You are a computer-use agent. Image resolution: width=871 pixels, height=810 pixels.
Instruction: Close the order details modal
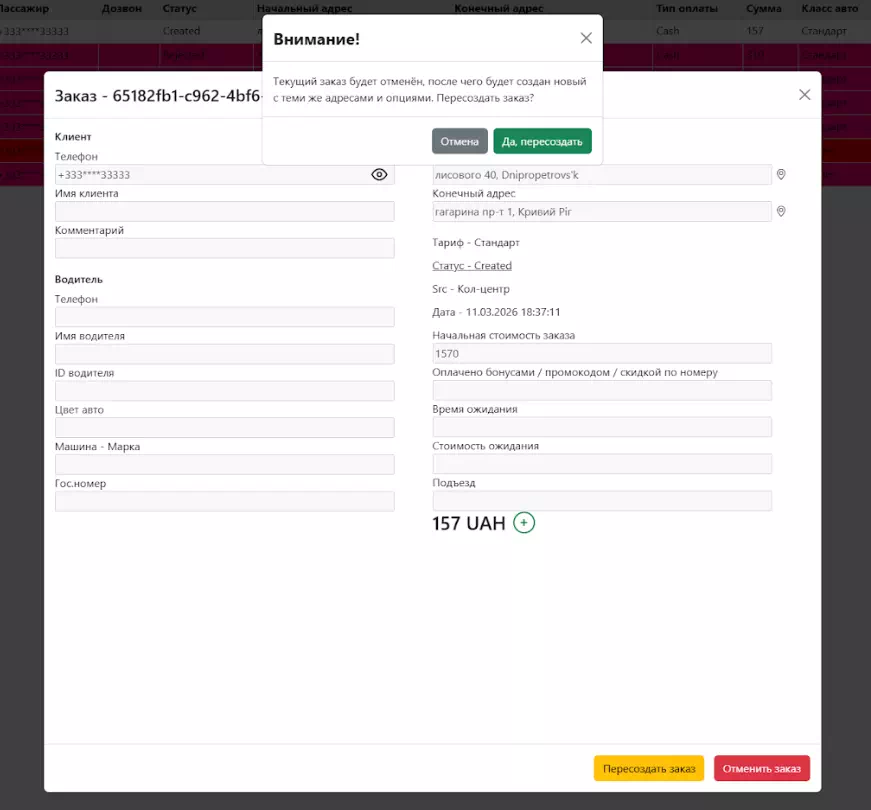tap(804, 95)
